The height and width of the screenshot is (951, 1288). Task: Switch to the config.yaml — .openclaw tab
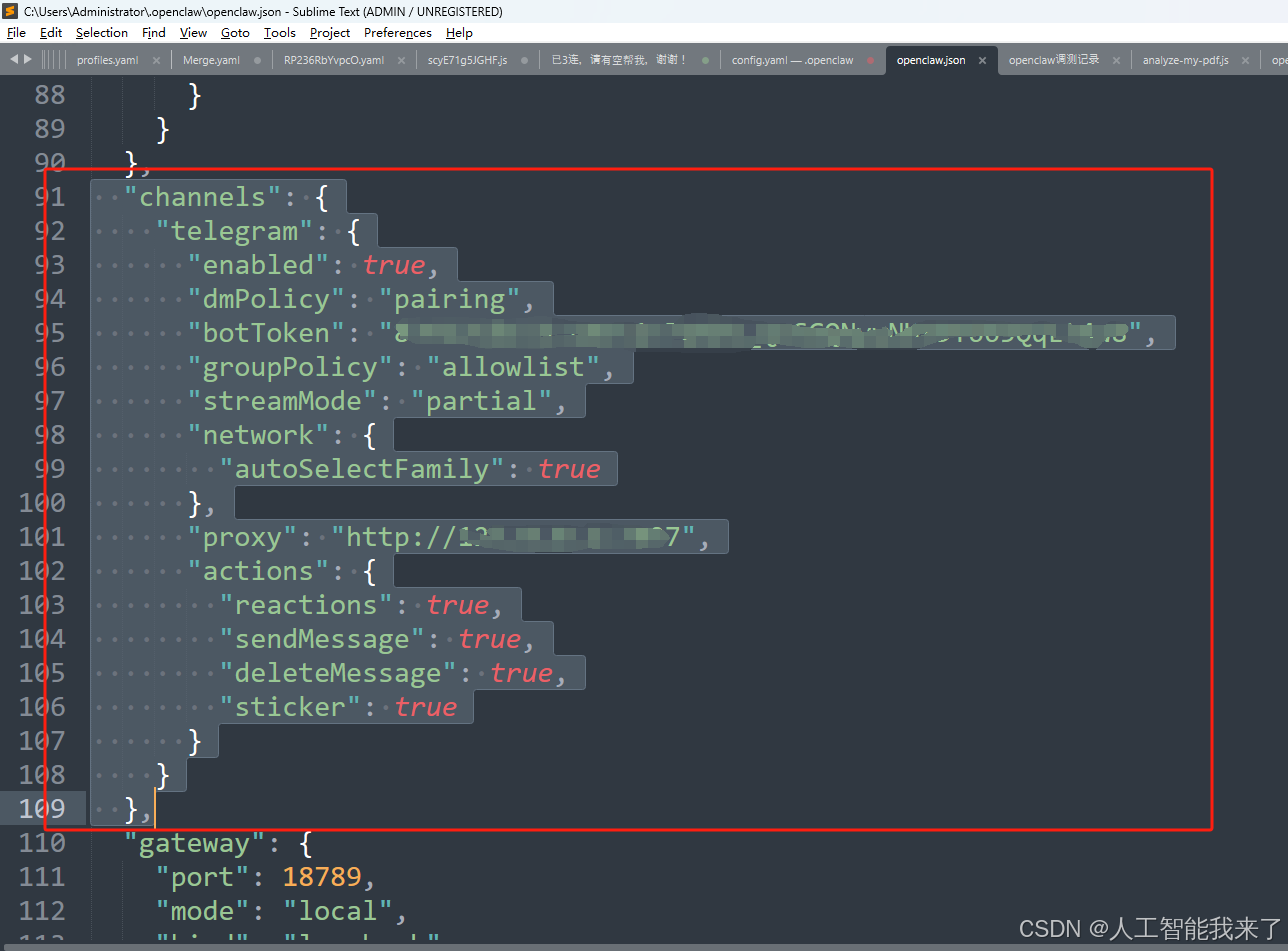pyautogui.click(x=793, y=60)
